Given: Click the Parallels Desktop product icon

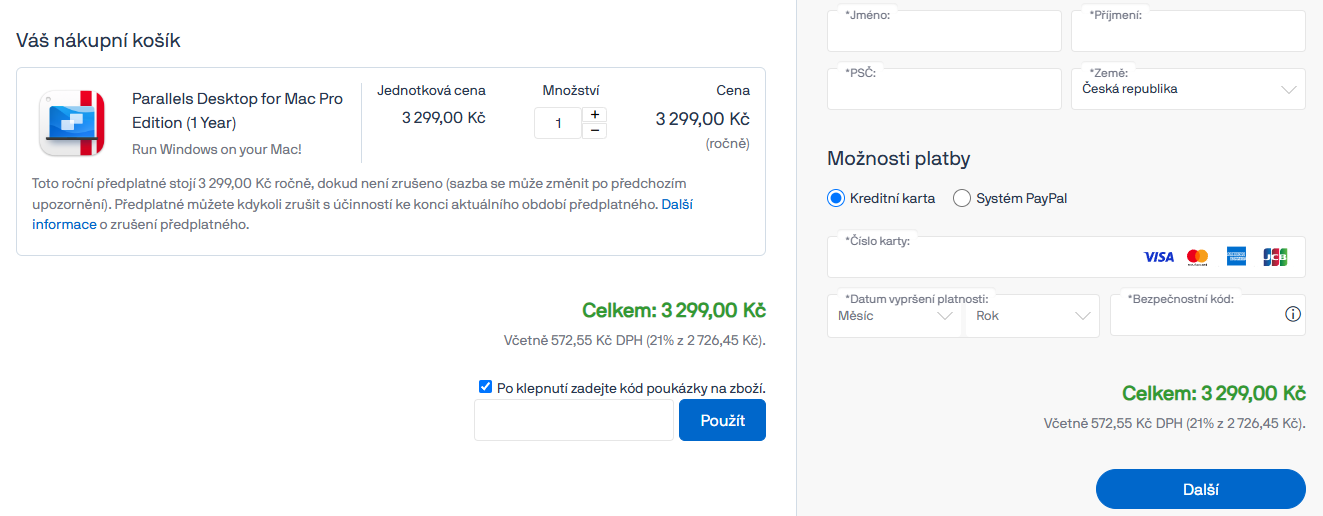Looking at the screenshot, I should [71, 123].
